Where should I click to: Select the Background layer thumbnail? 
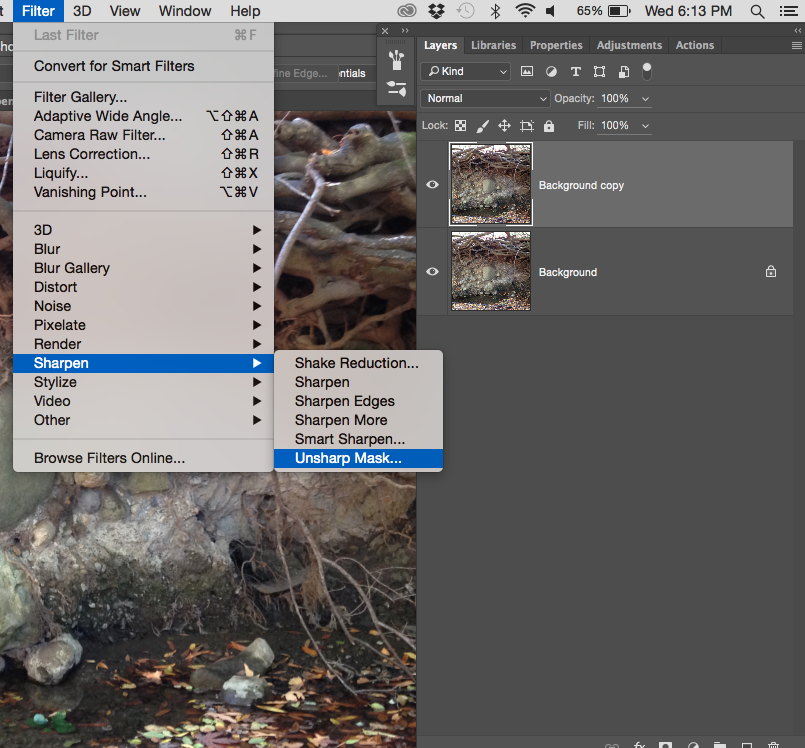click(491, 271)
